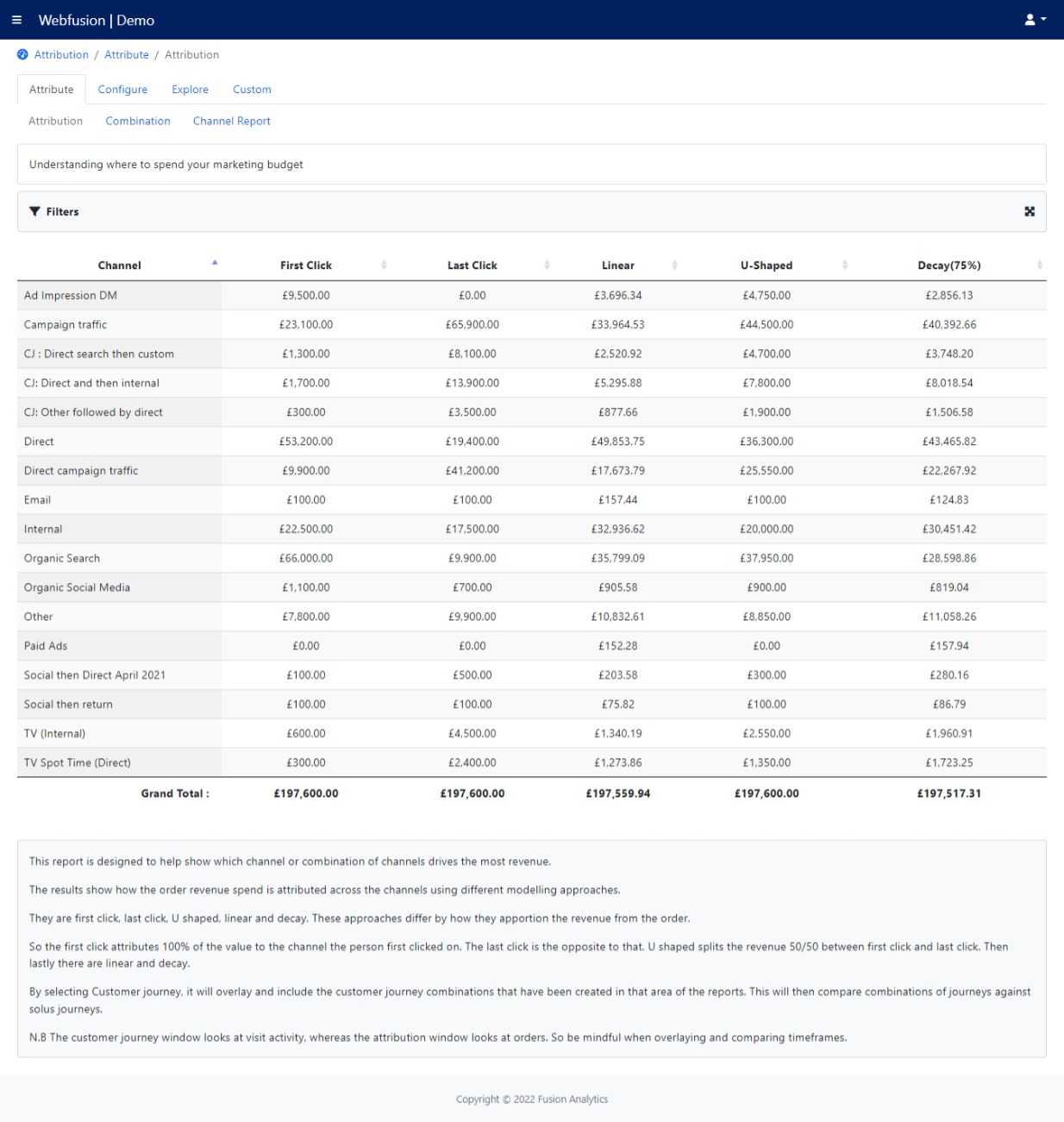The image size is (1064, 1122).
Task: Sort by the Decay(75%) column header
Action: click(x=949, y=266)
